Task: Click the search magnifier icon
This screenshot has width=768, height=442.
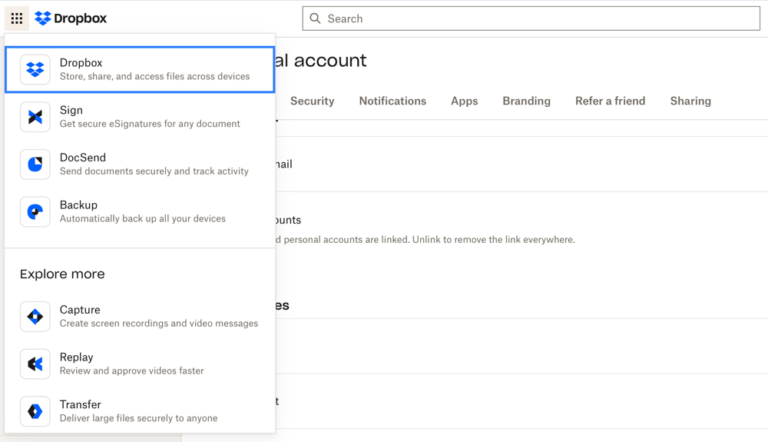Action: [315, 18]
